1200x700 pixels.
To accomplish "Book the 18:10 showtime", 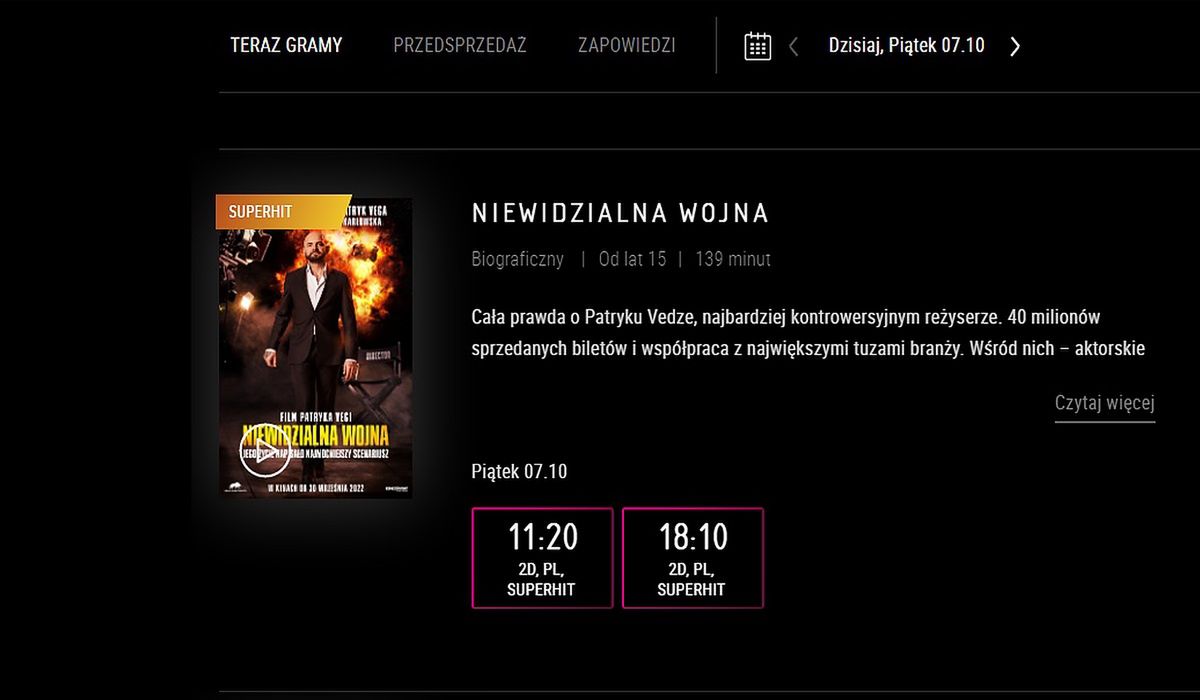I will pos(693,558).
